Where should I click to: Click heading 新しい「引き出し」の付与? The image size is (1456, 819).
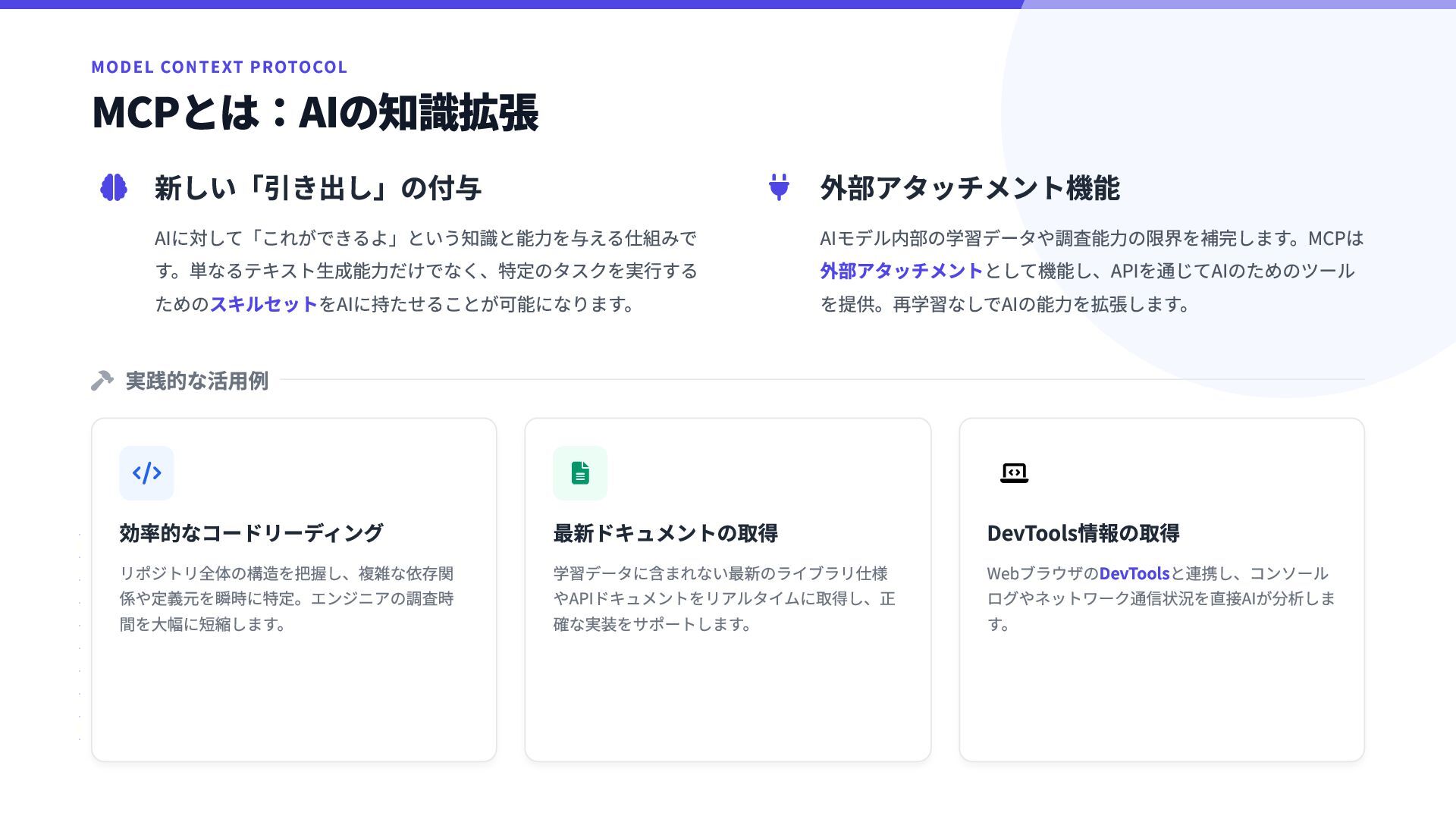[318, 188]
